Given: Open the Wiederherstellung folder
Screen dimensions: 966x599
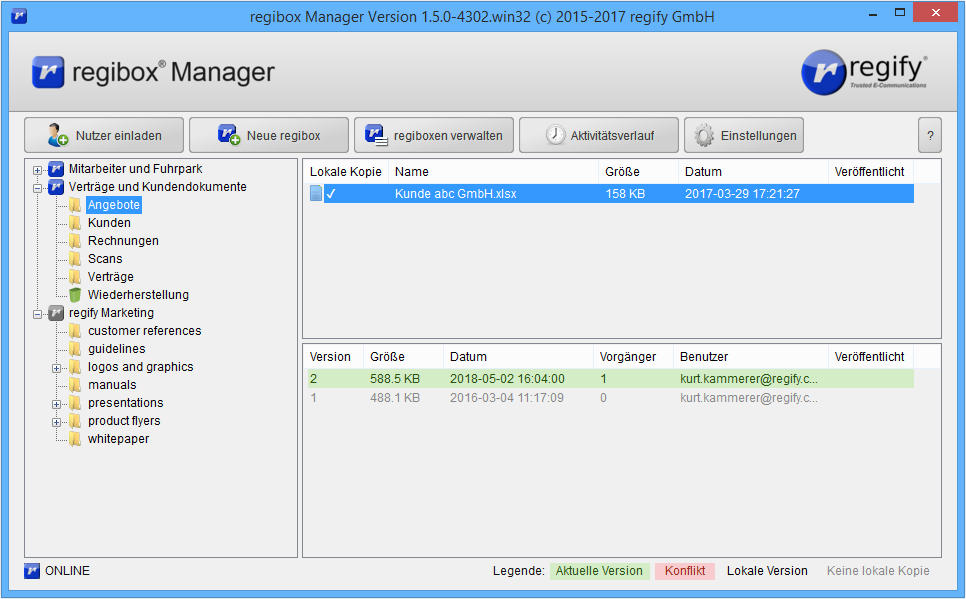Looking at the screenshot, I should [138, 295].
